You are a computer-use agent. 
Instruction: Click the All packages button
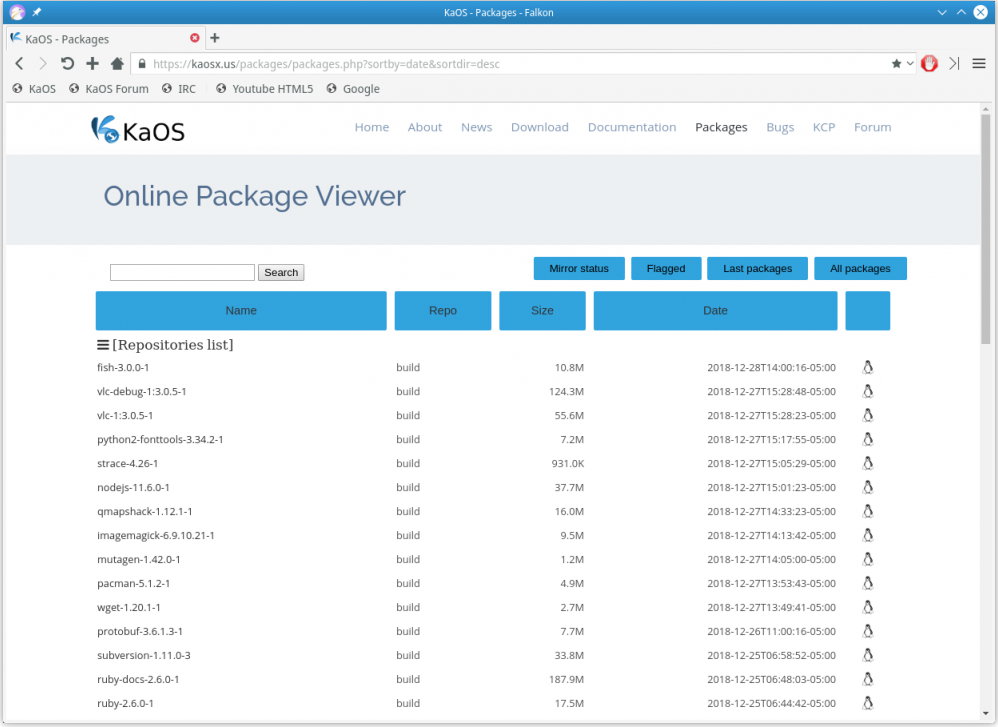[x=860, y=269]
